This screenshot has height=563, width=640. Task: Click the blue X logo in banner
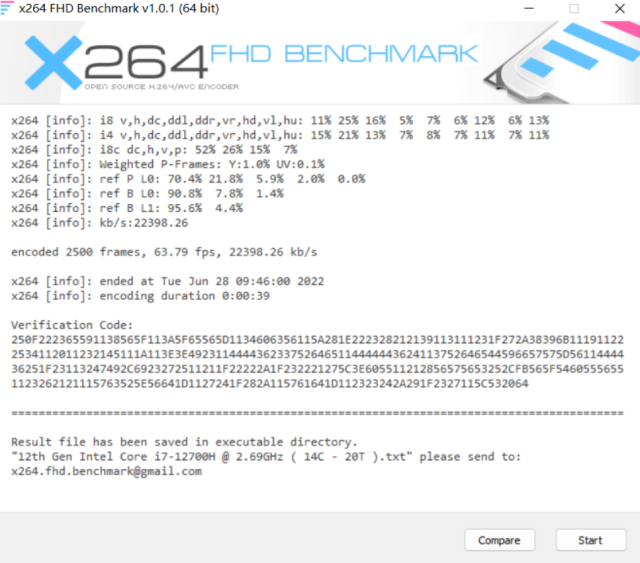pos(53,63)
